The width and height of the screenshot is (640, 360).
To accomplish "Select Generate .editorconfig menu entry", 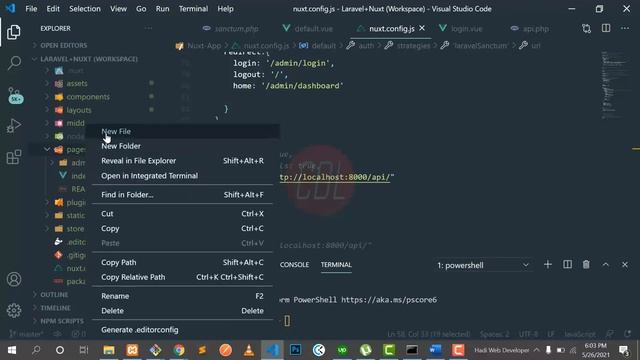I will (x=182, y=330).
